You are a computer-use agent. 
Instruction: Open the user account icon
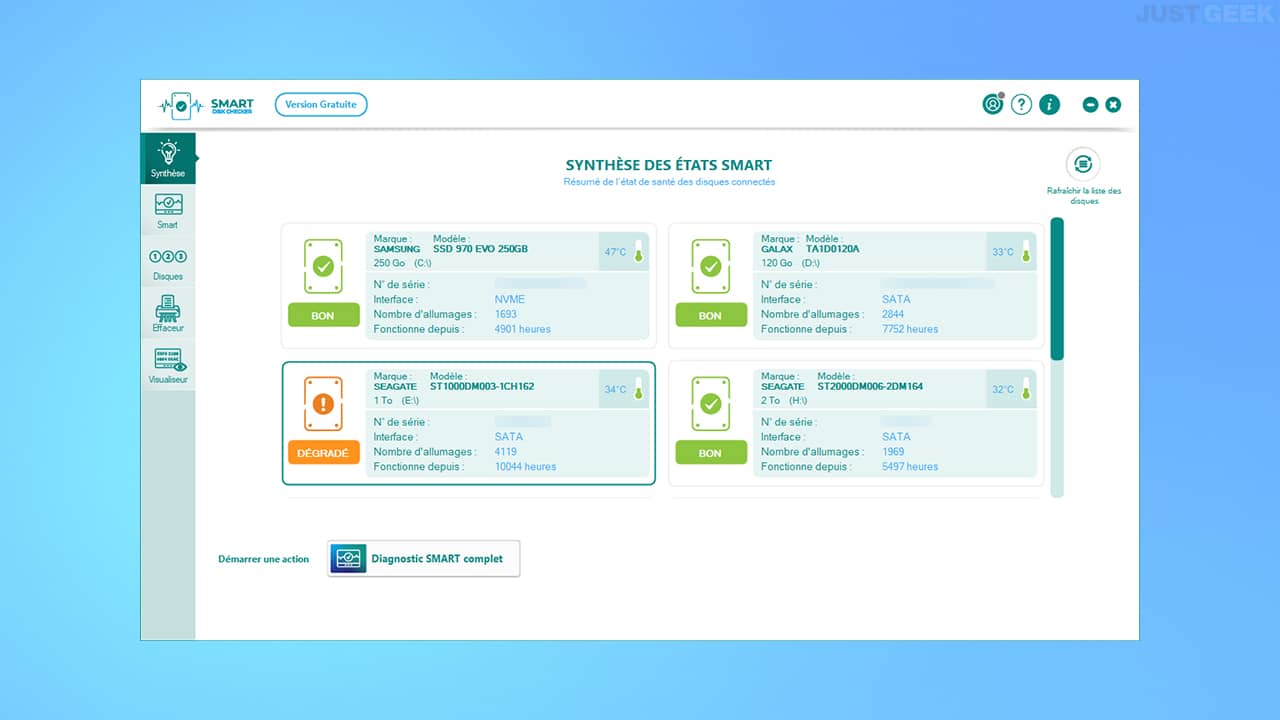click(993, 104)
